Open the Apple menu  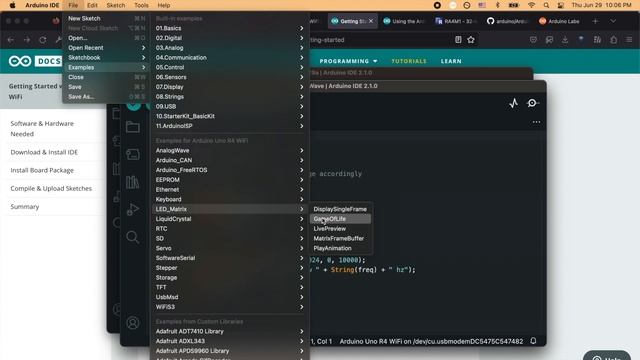click(12, 5)
